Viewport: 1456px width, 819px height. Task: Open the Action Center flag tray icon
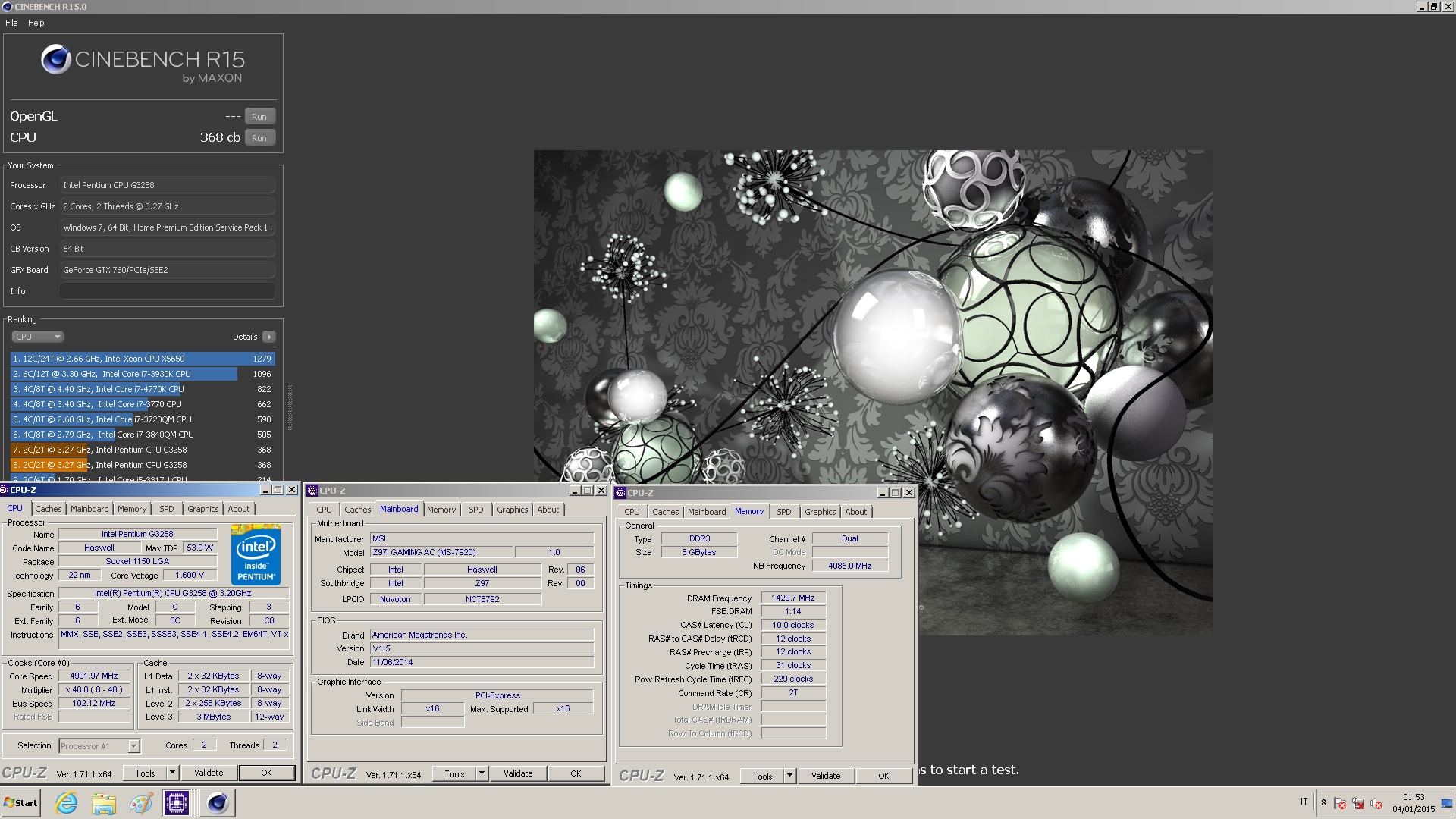[x=1340, y=803]
